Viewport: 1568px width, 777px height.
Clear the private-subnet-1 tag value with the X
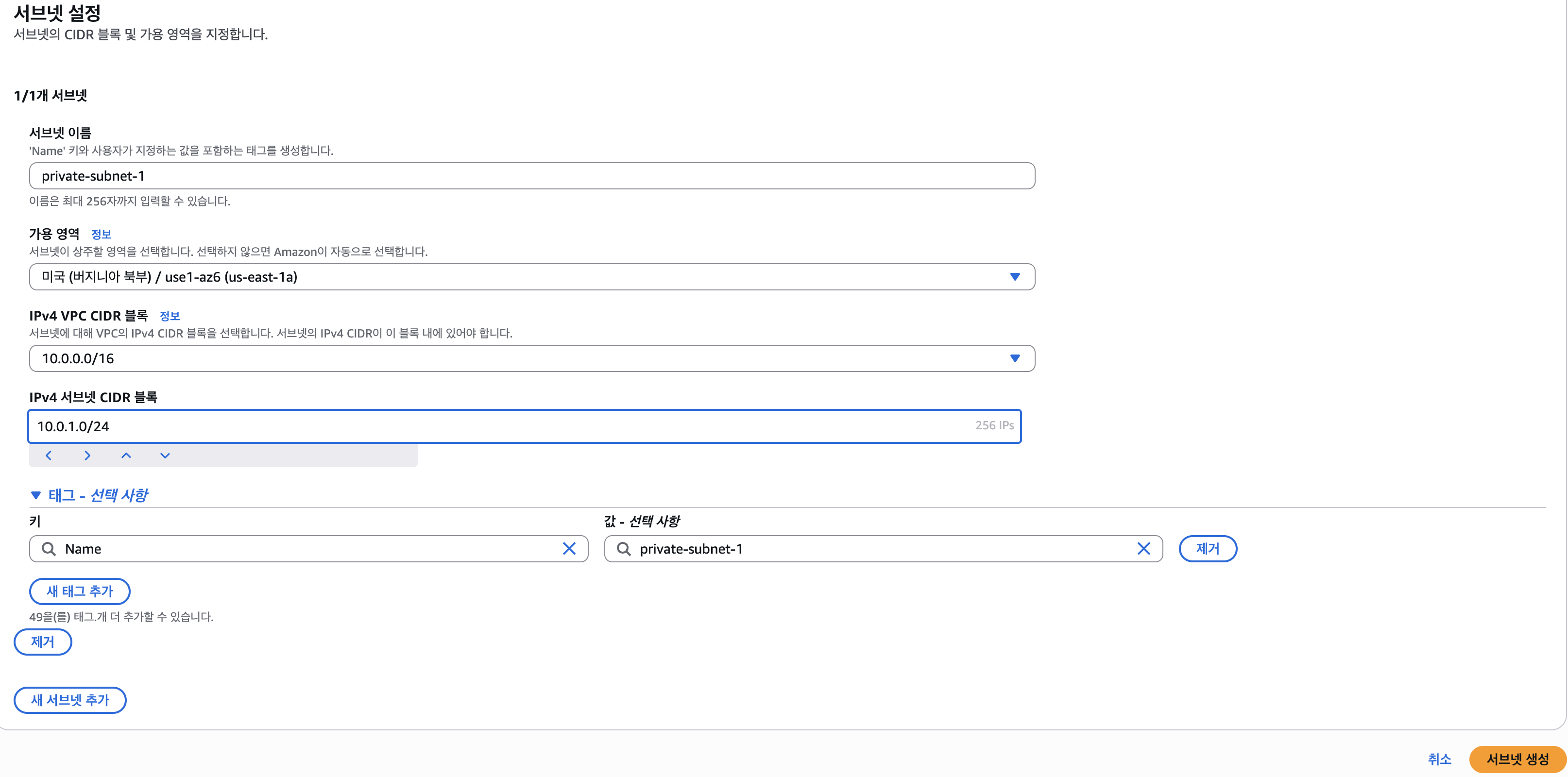(x=1144, y=549)
